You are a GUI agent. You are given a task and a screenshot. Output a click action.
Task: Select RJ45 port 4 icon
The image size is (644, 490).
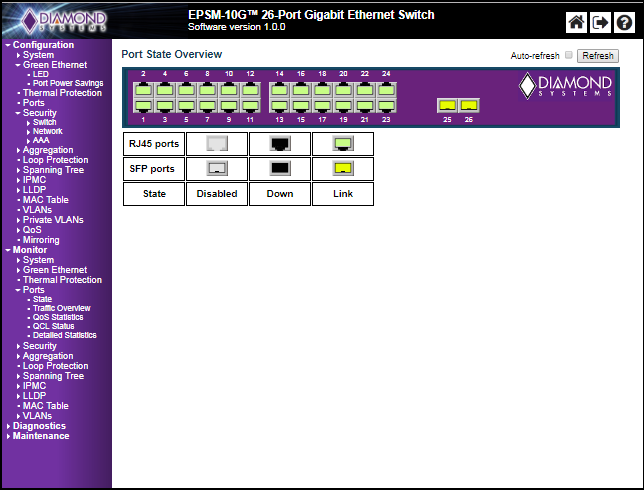[x=165, y=89]
